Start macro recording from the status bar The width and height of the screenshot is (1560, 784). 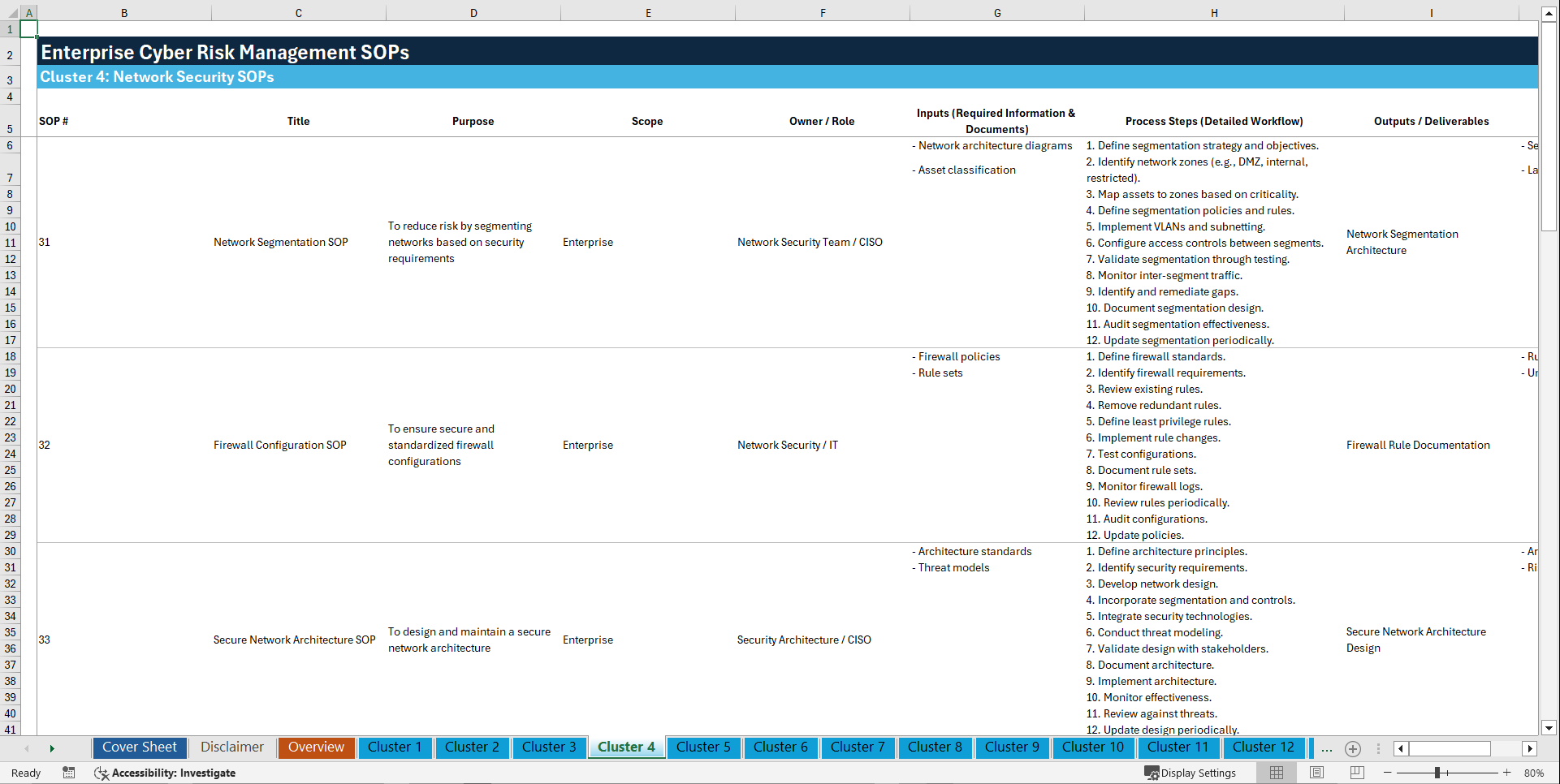coord(69,773)
